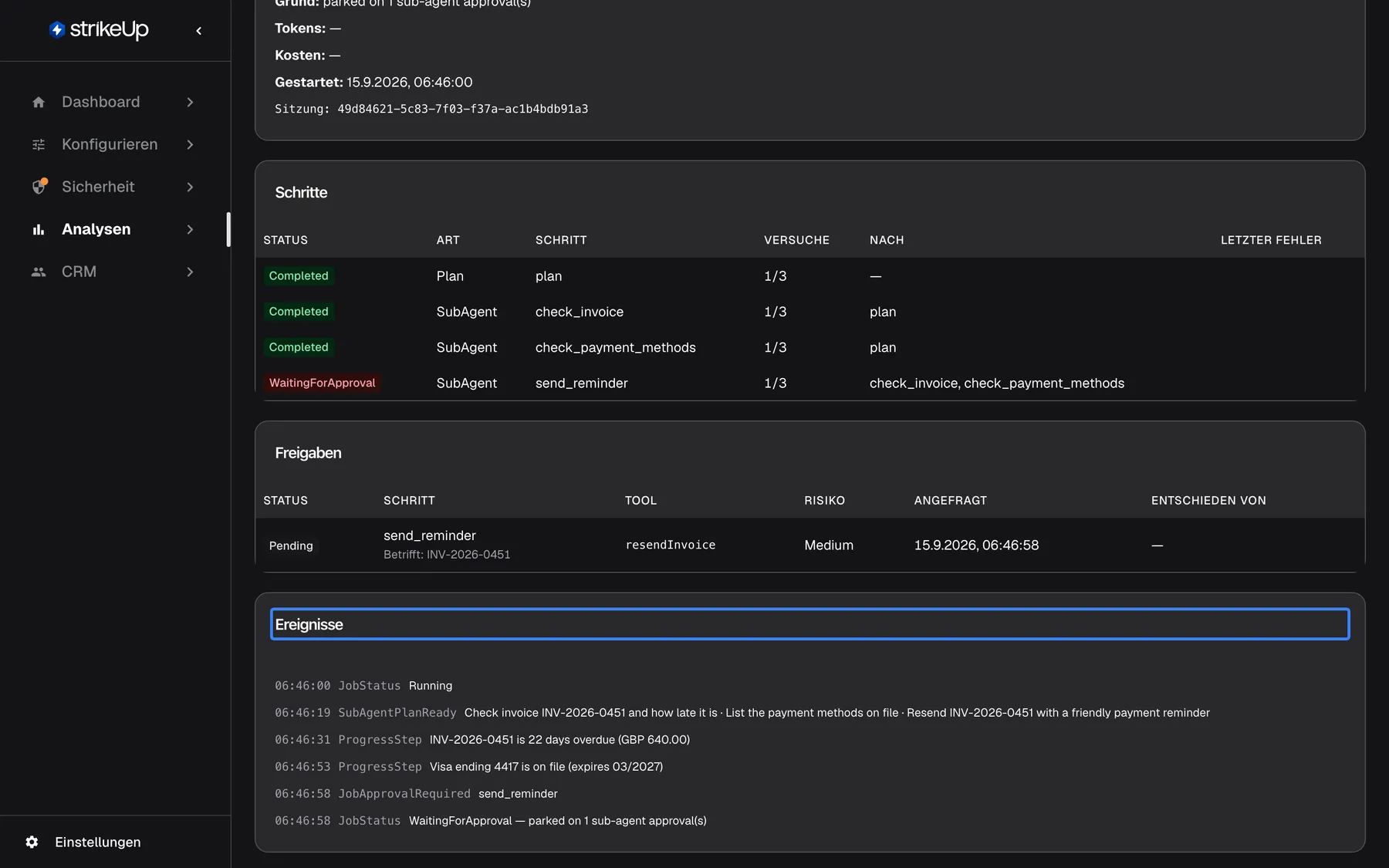
Task: Click the Angefragt timestamp 15.9.2026, 06:46:58
Action: (976, 545)
